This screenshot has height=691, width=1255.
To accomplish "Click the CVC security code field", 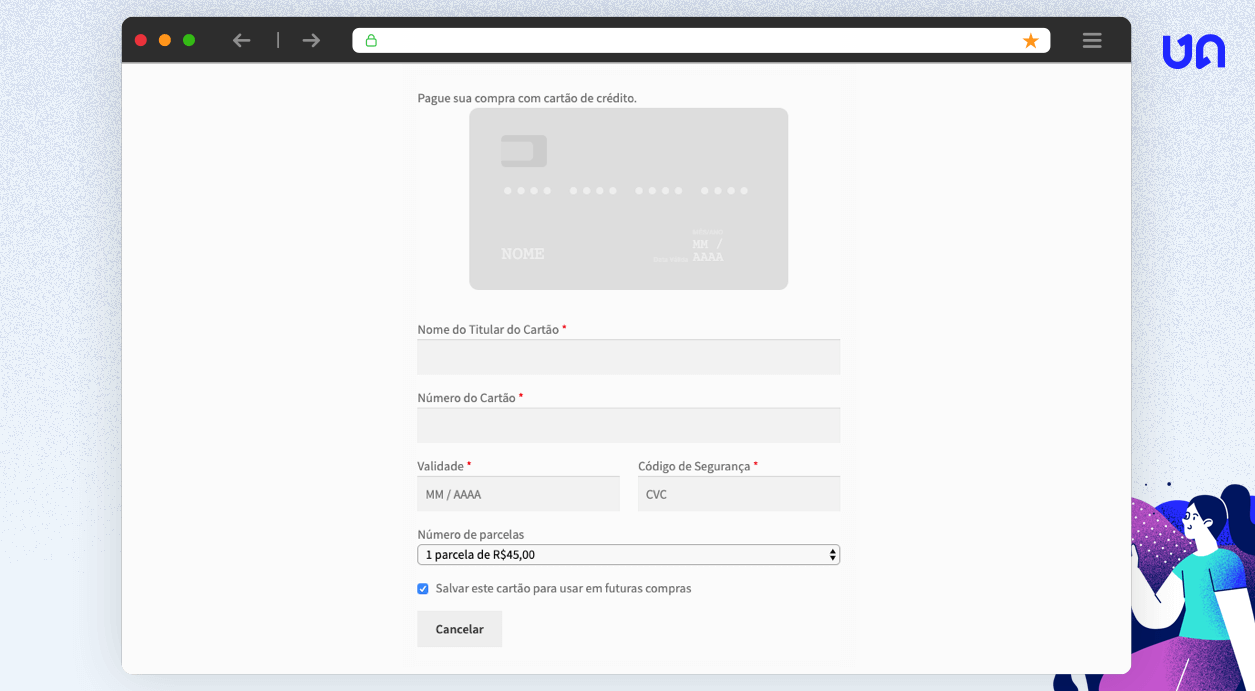I will tap(739, 494).
